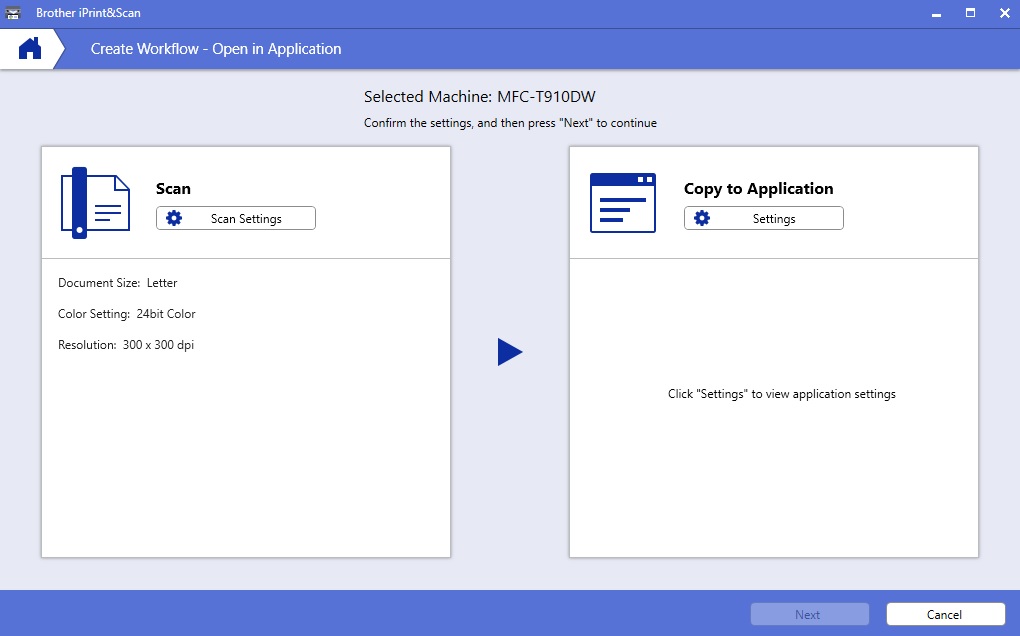
Task: Click the blue arrow between the two panels
Action: [x=510, y=352]
